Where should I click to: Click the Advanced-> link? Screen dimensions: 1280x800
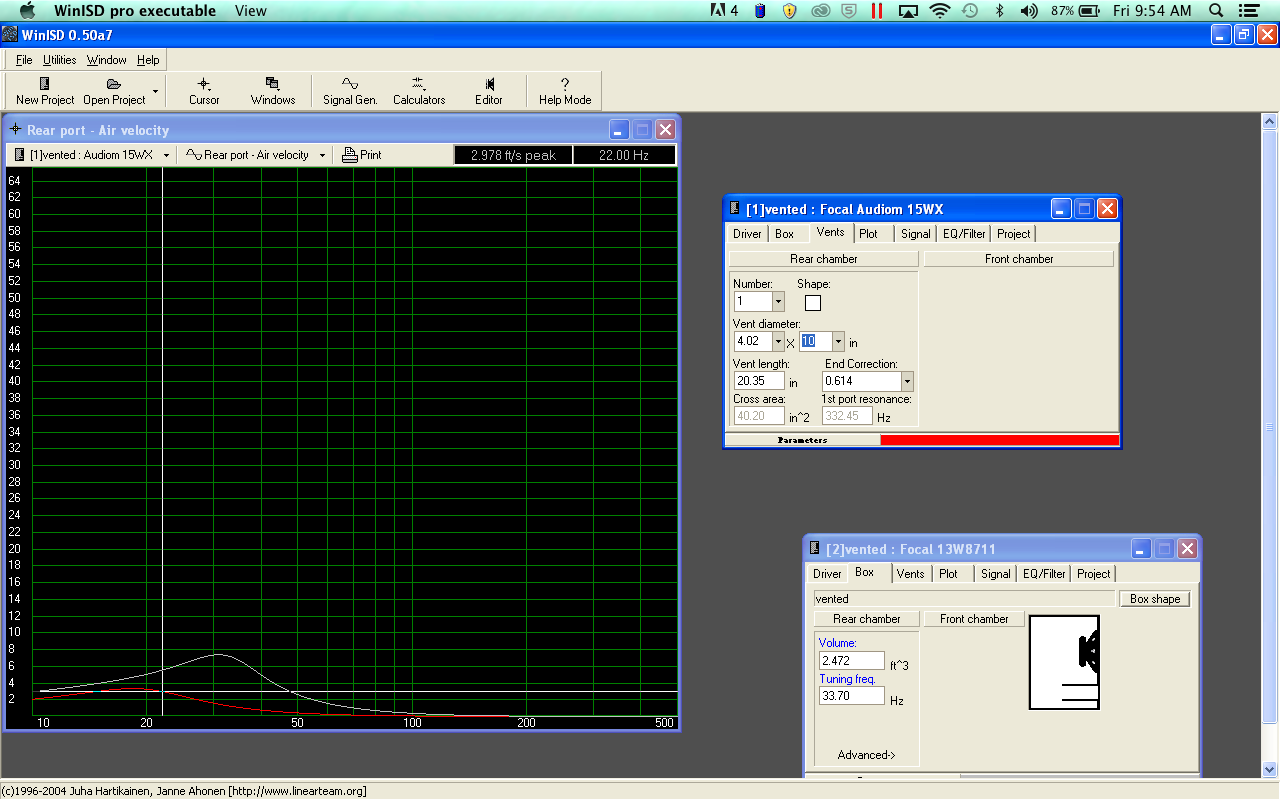tap(867, 755)
